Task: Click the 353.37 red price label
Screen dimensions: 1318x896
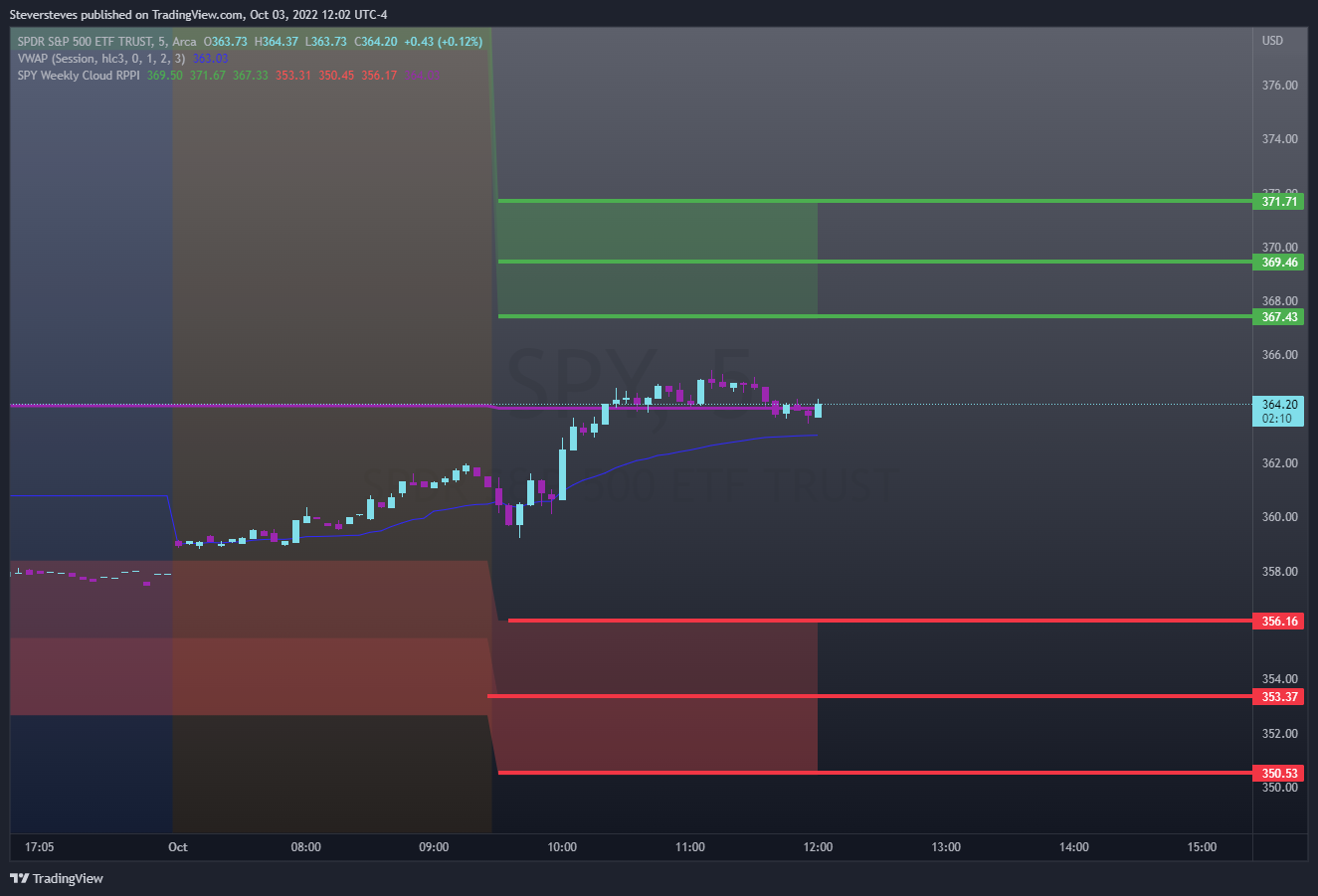Action: click(1279, 697)
